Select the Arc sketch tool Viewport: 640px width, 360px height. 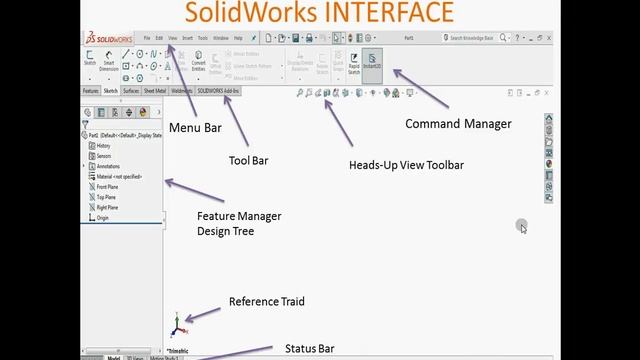pos(140,66)
